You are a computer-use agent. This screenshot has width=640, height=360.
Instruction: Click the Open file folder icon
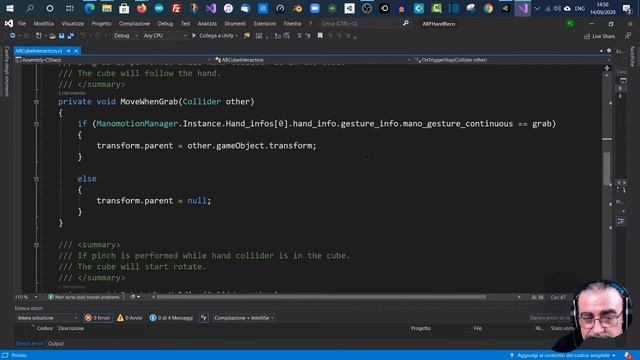[52, 36]
